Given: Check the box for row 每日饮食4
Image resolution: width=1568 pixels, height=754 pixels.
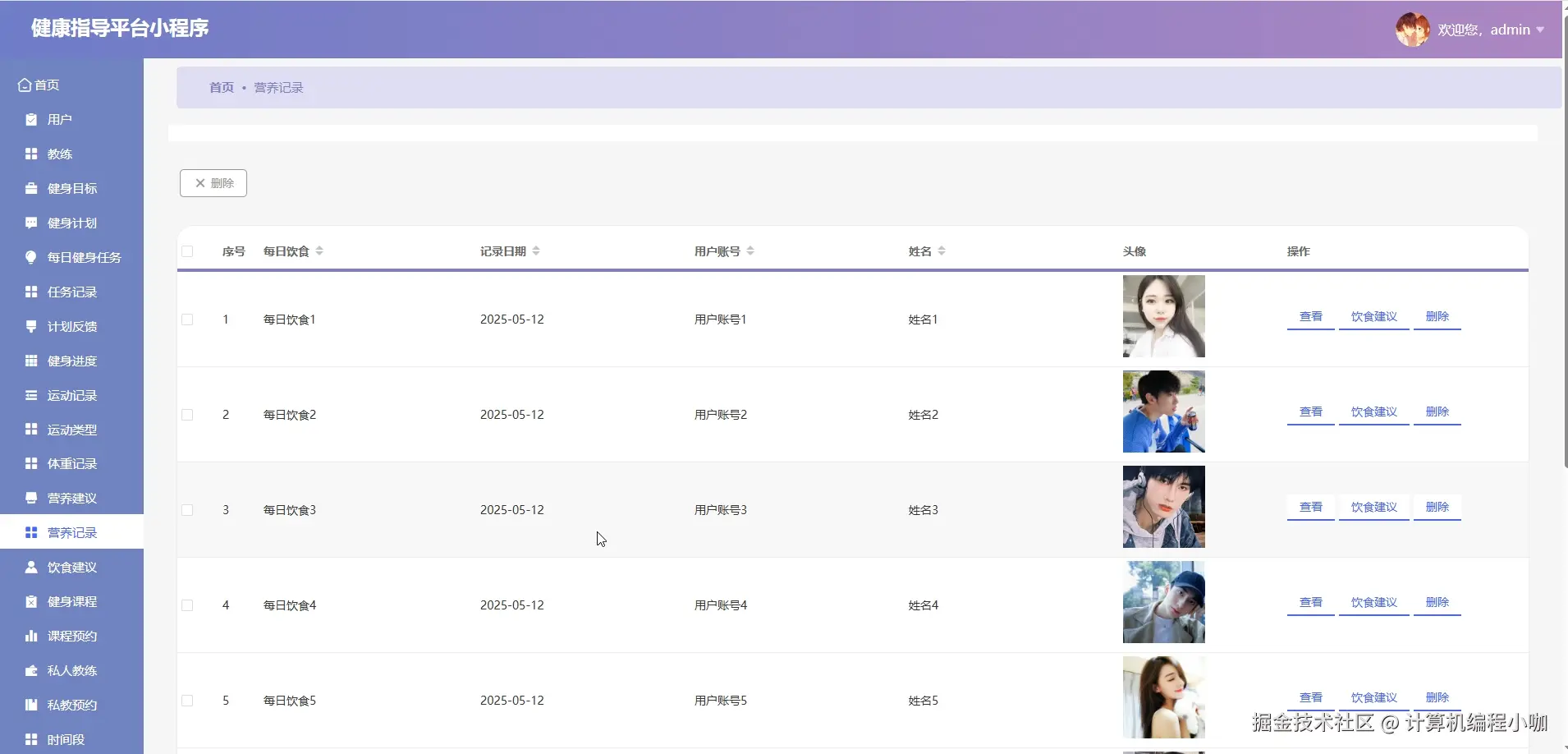Looking at the screenshot, I should coord(187,605).
